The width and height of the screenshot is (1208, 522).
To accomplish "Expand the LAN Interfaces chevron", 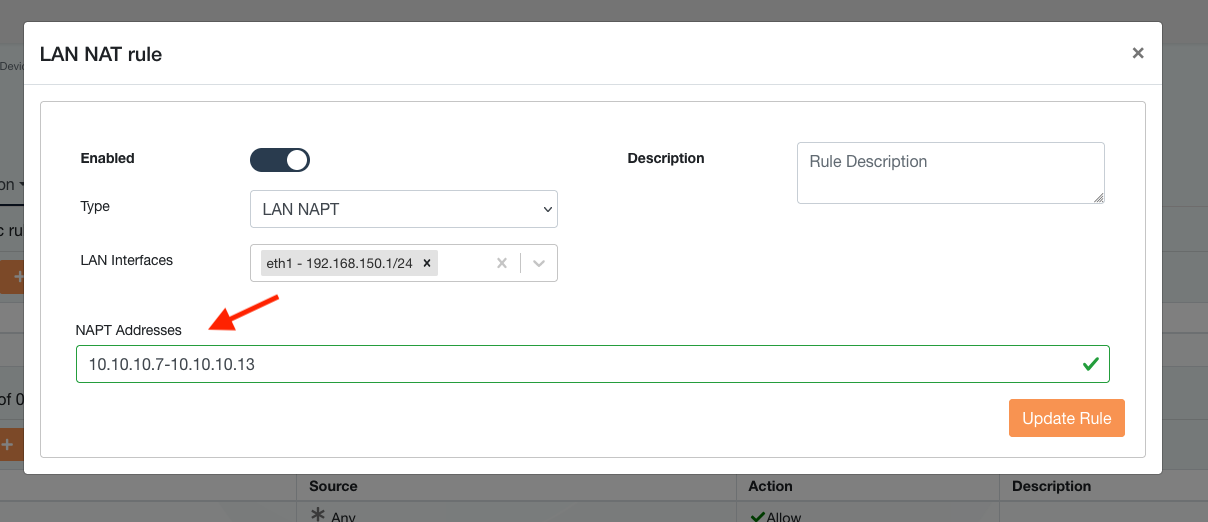I will 539,264.
